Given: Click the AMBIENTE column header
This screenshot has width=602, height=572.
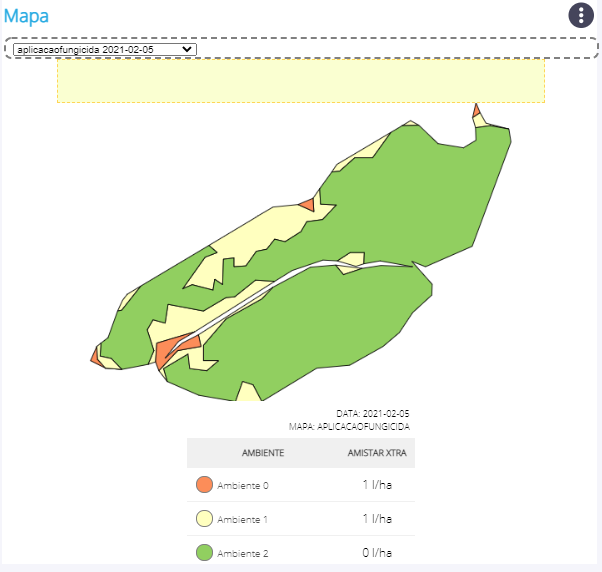Looking at the screenshot, I should 263,453.
